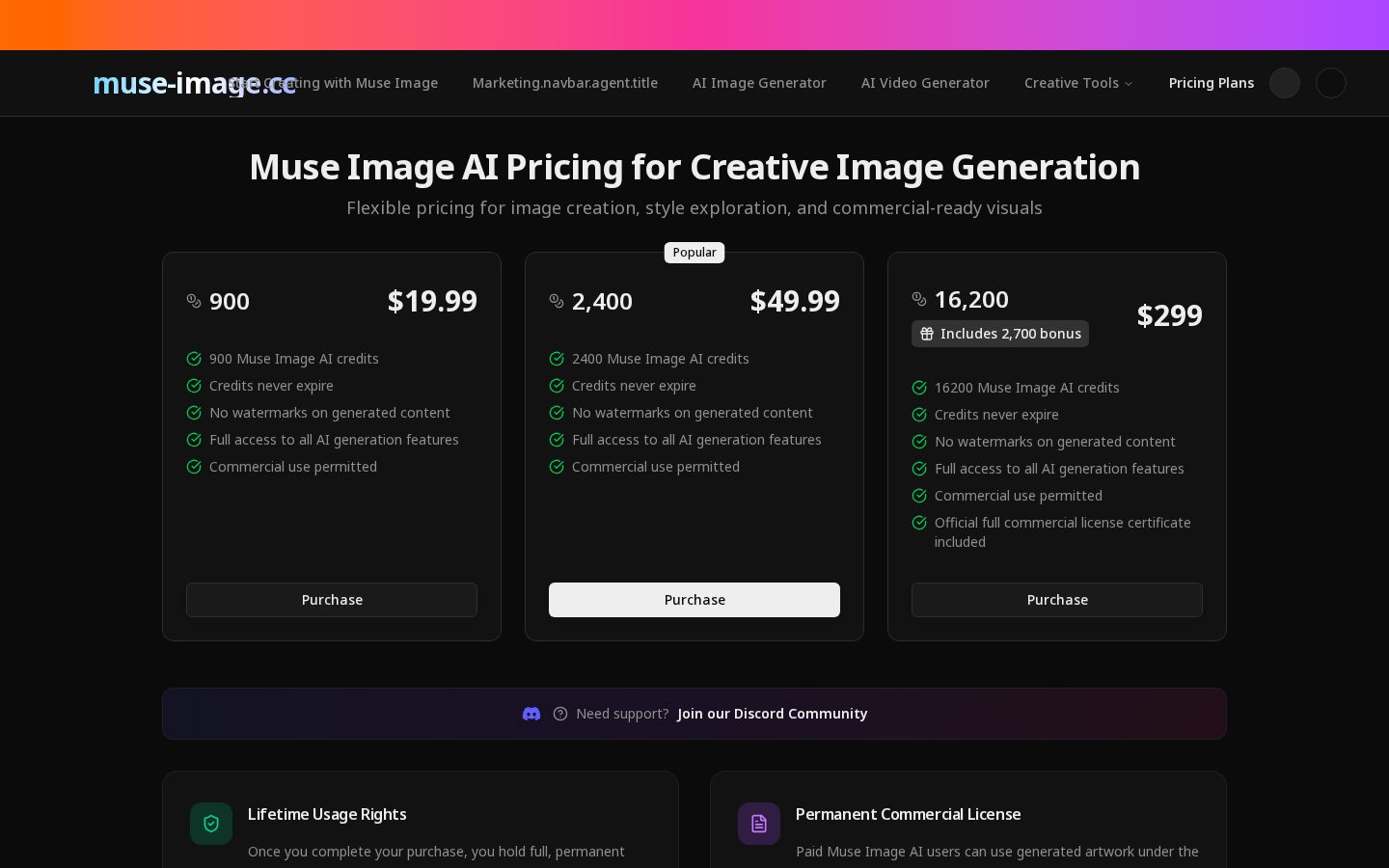
Task: Expand the Creative Tools dropdown menu
Action: click(1078, 83)
